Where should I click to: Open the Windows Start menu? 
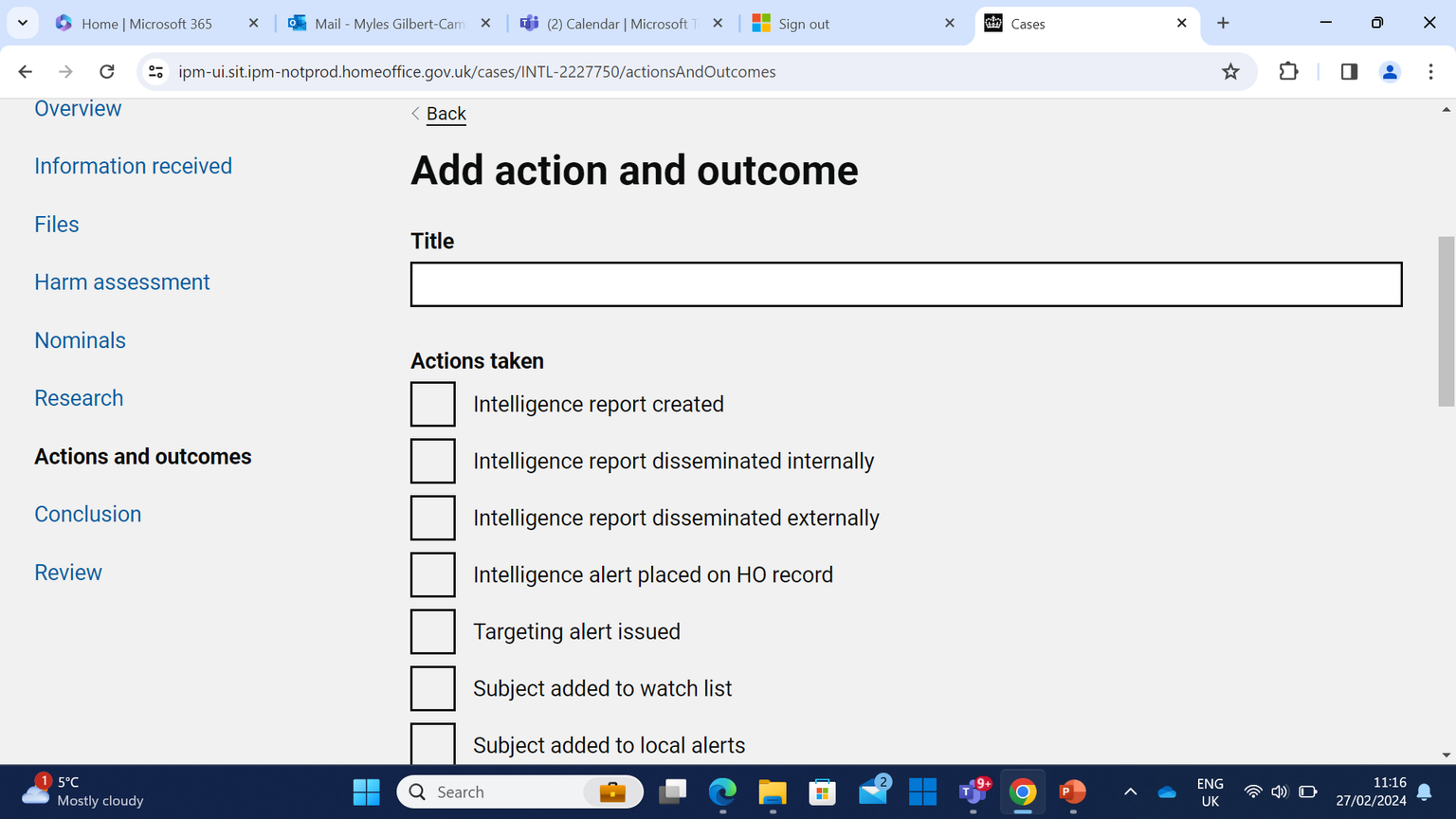366,792
